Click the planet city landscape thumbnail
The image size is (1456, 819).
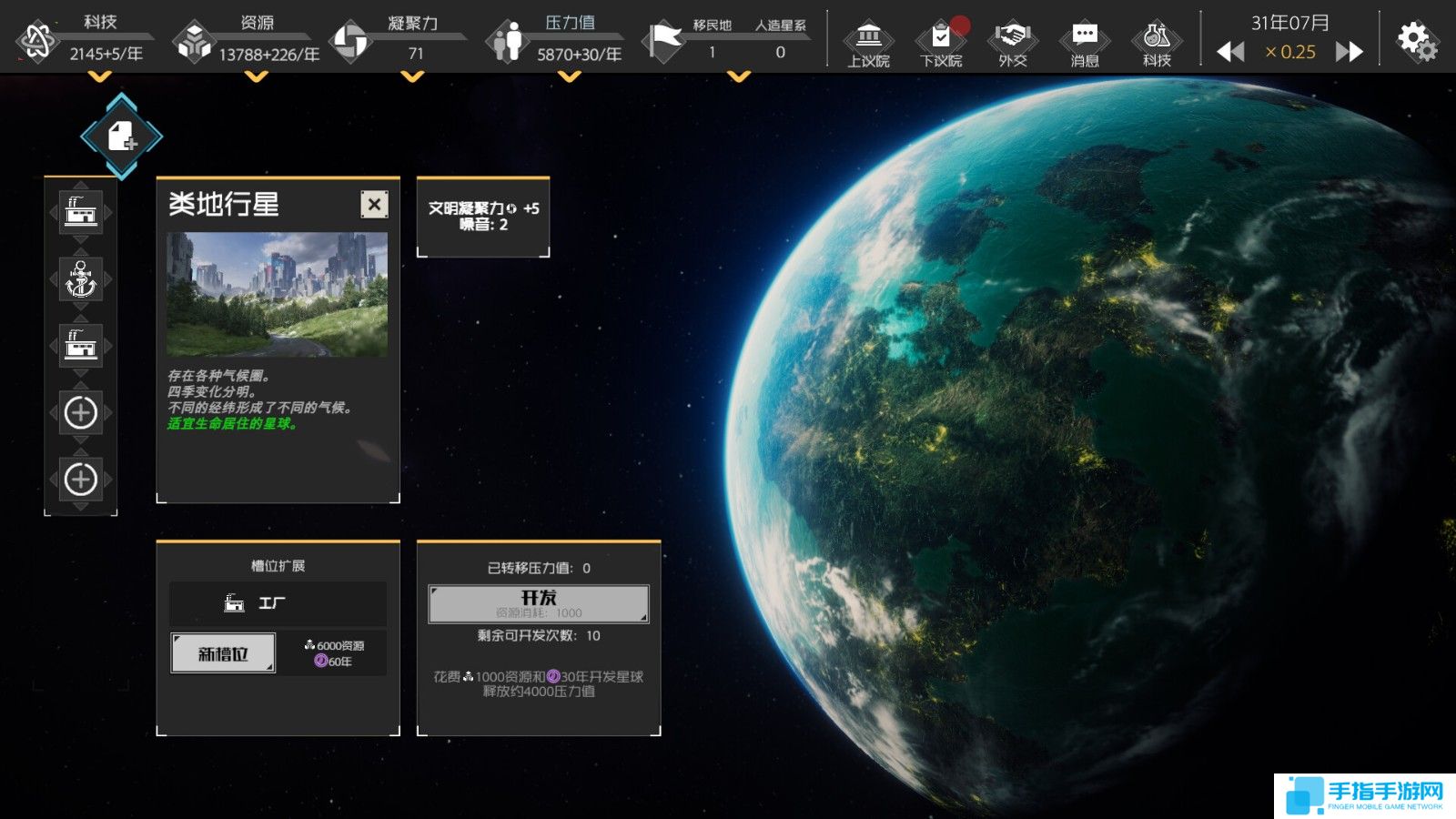click(x=277, y=294)
